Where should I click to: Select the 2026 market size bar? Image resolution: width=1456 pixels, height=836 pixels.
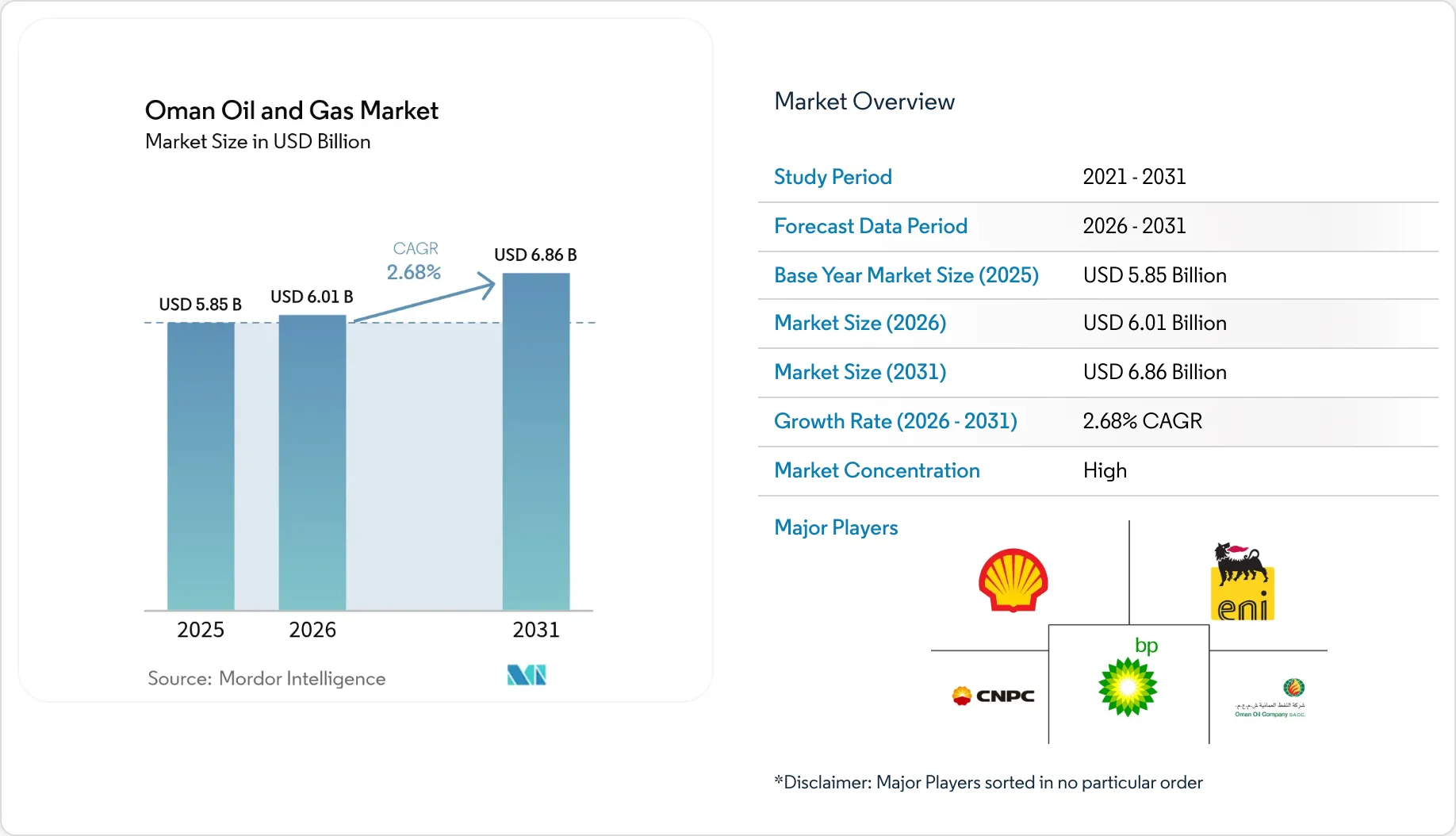tap(312, 462)
